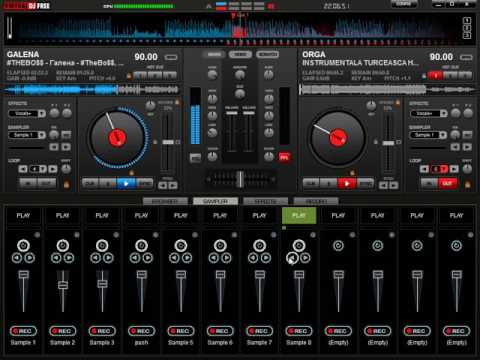
Task: Select the MIXER tab in center panel
Action: (x=214, y=54)
